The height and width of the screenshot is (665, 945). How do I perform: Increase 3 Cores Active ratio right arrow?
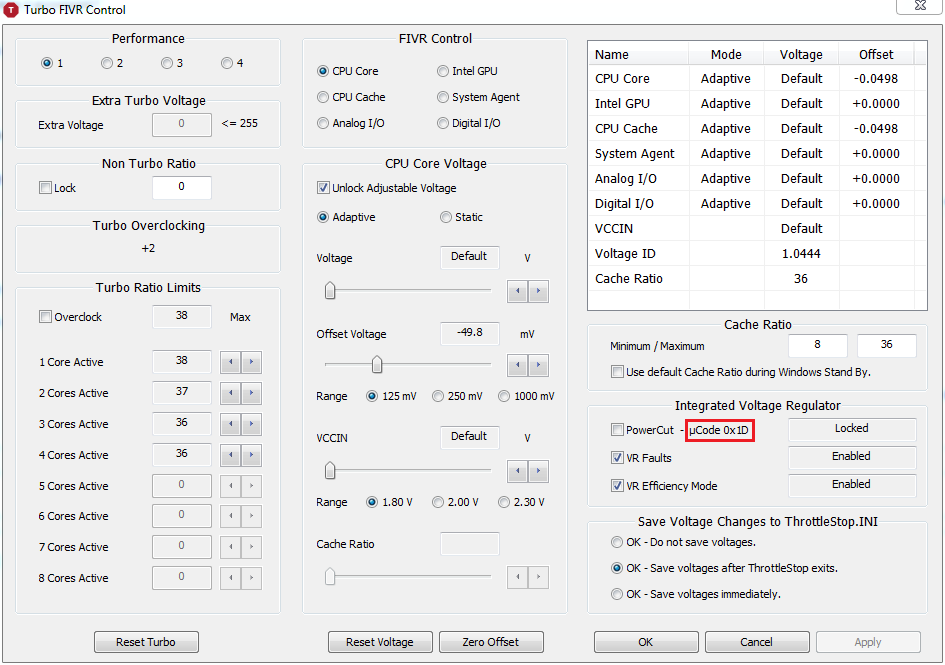point(251,424)
